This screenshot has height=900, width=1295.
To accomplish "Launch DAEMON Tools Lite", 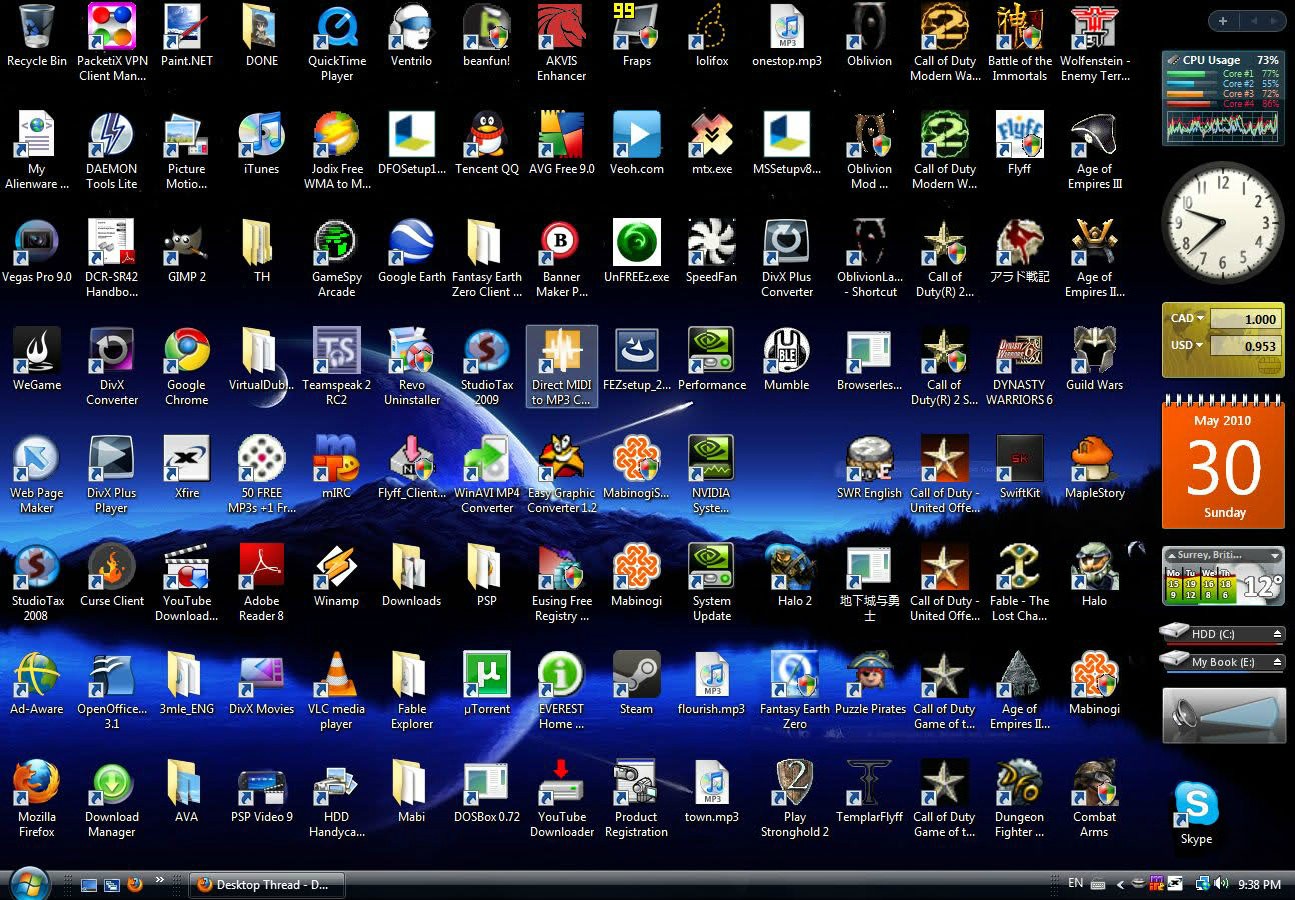I will (112, 152).
